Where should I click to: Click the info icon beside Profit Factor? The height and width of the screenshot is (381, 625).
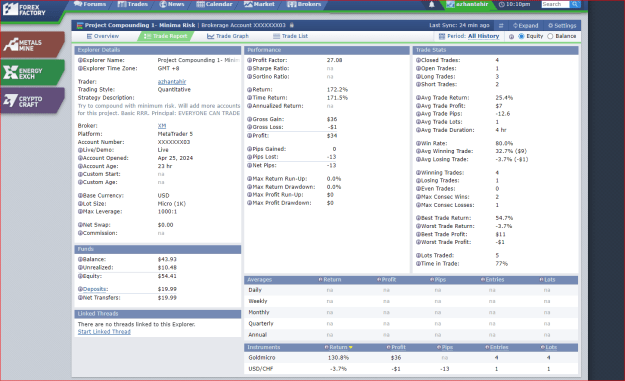249,60
